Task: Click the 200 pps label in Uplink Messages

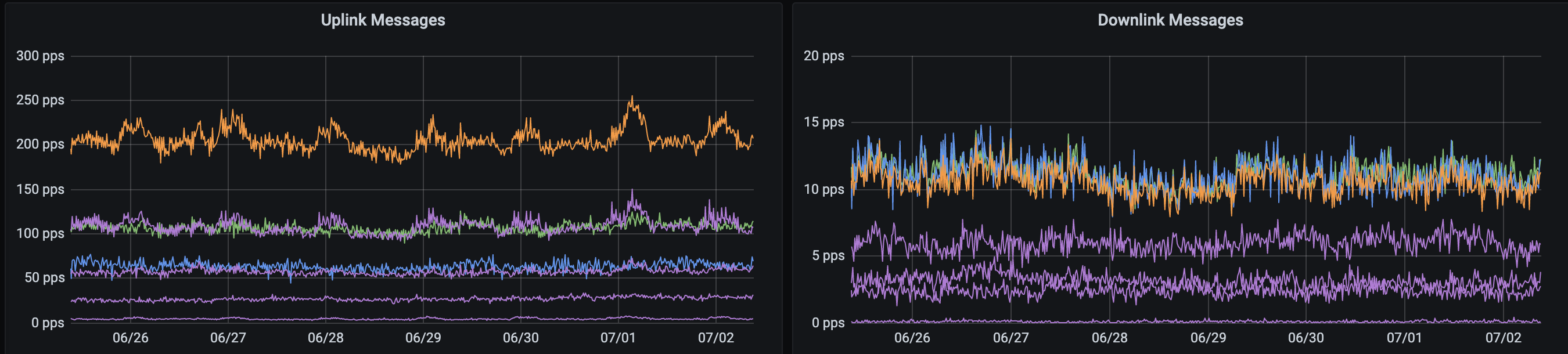Action: pyautogui.click(x=40, y=145)
